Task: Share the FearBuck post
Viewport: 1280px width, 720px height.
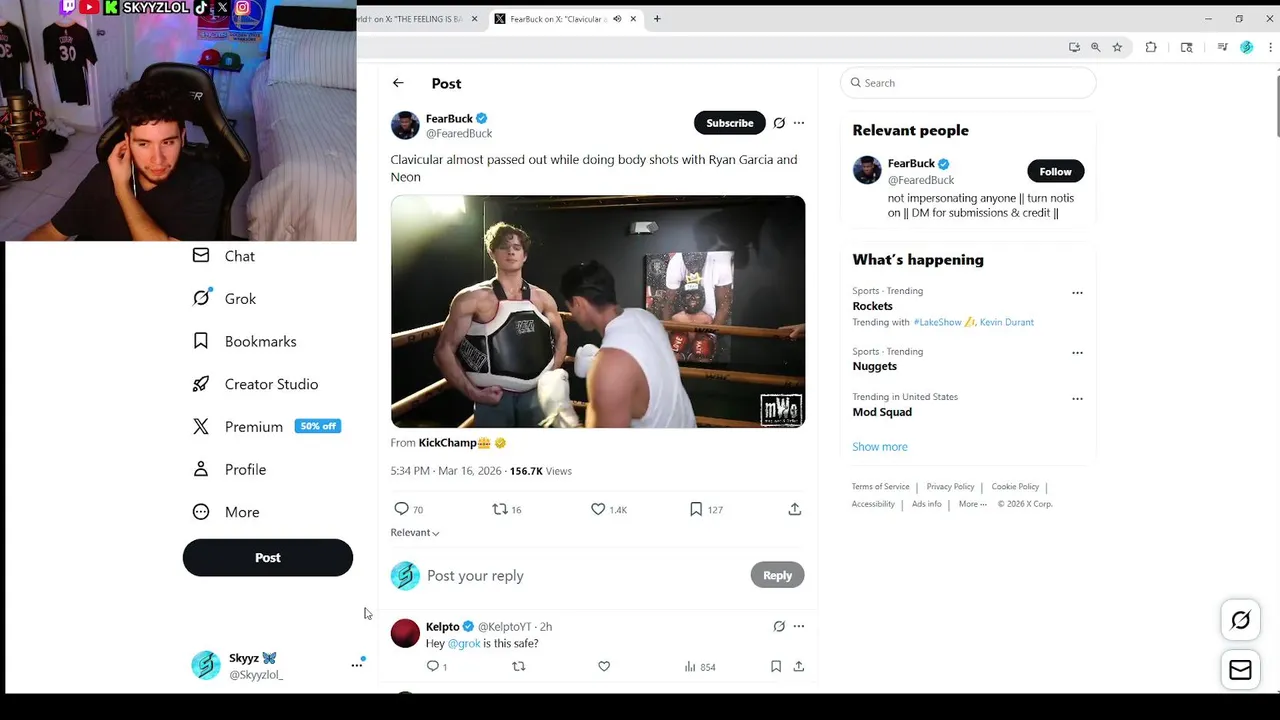Action: pos(795,509)
